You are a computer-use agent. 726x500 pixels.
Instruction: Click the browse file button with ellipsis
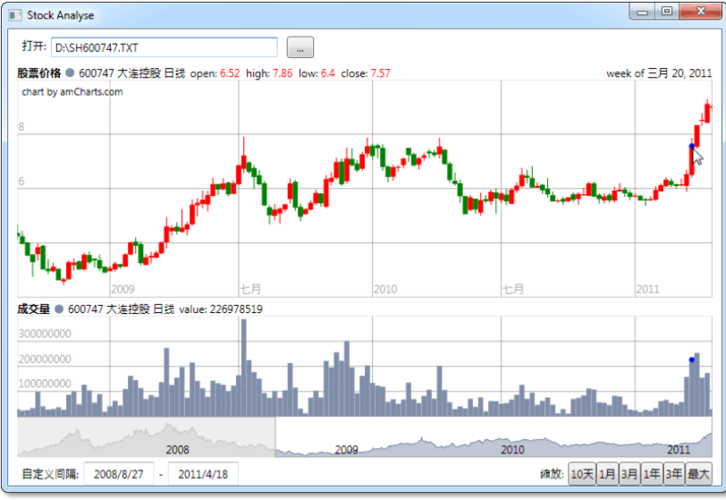click(300, 48)
